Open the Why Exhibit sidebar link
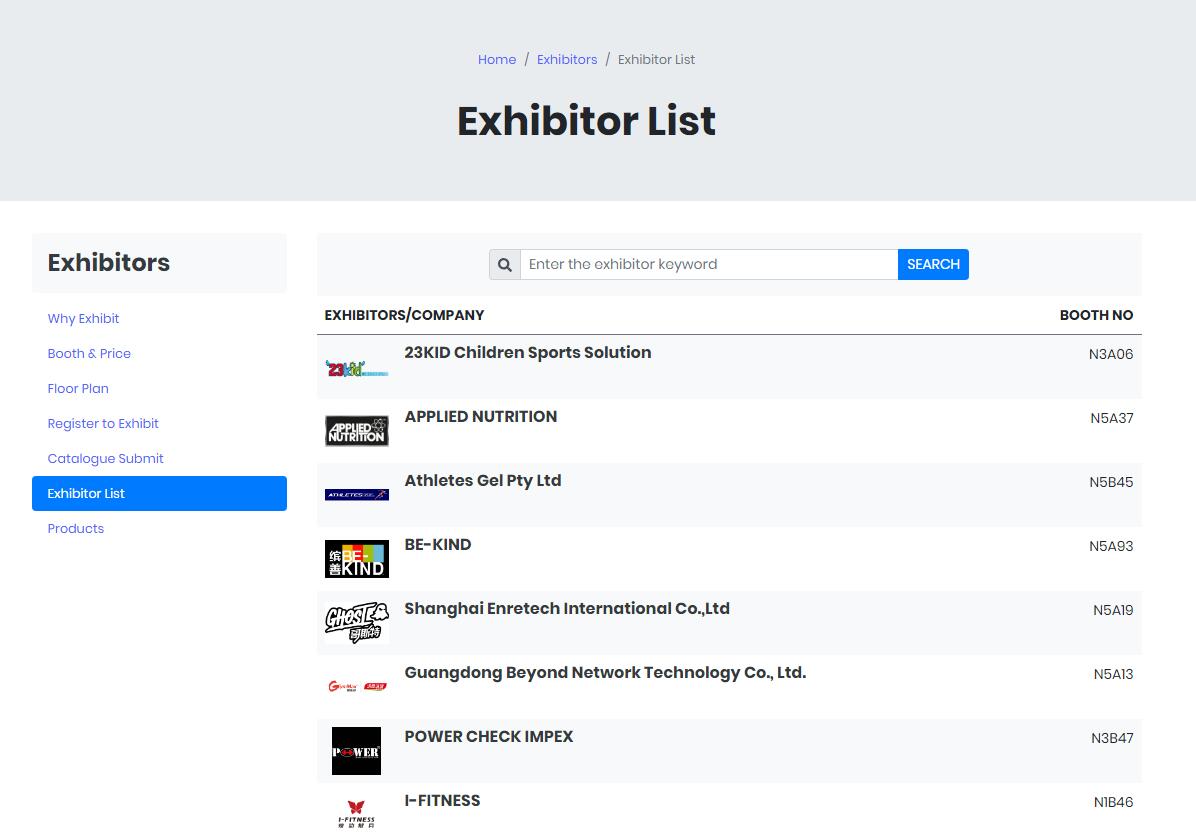This screenshot has height=838, width=1196. click(x=83, y=319)
